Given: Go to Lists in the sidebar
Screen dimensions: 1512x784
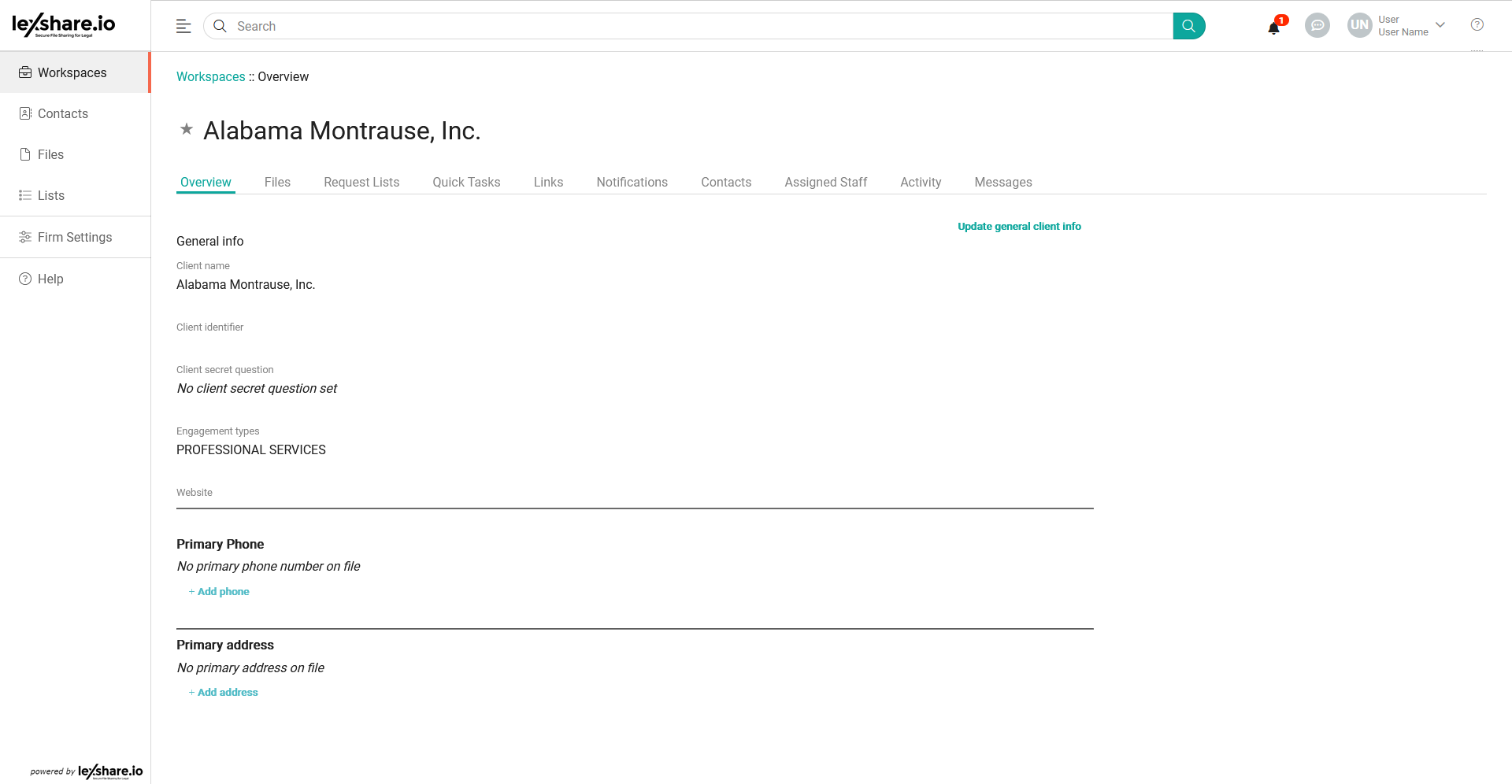Looking at the screenshot, I should click(51, 195).
